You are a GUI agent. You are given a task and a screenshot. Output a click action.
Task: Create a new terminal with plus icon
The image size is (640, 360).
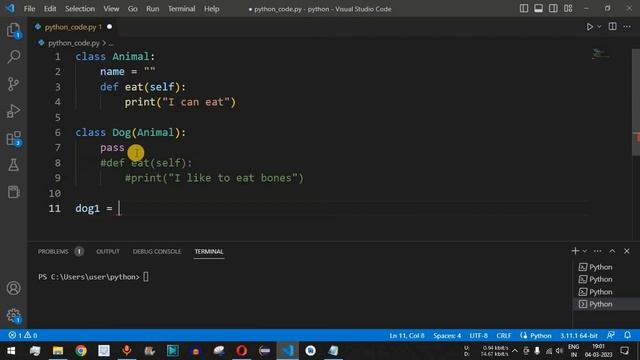point(575,251)
